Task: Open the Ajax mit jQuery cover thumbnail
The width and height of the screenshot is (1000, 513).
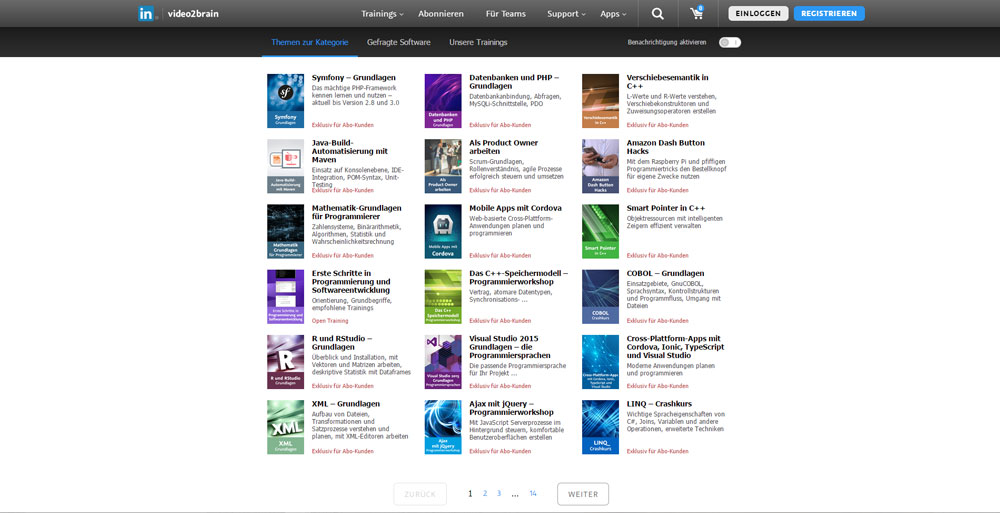Action: [x=443, y=427]
